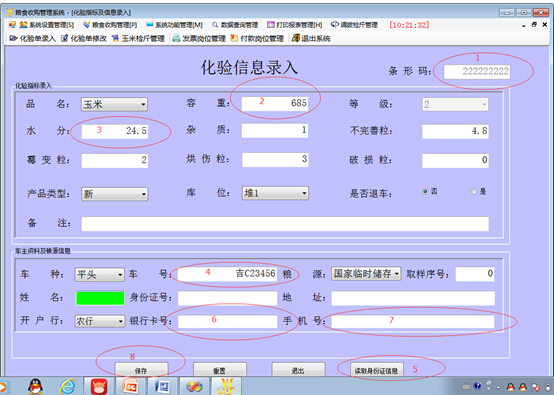This screenshot has width=554, height=395.
Task: Click the green 姓名 field
Action: tap(100, 298)
